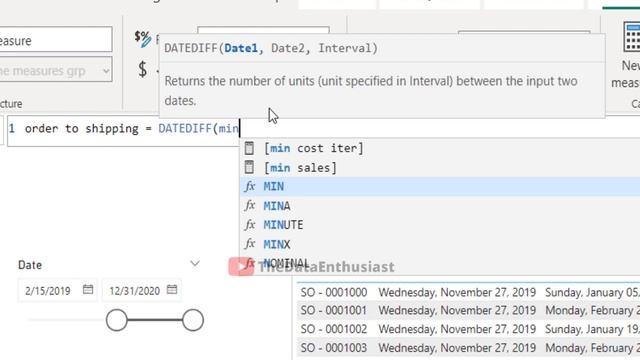This screenshot has width=640, height=360.
Task: Select order row SO - 0001001
Action: point(468,311)
